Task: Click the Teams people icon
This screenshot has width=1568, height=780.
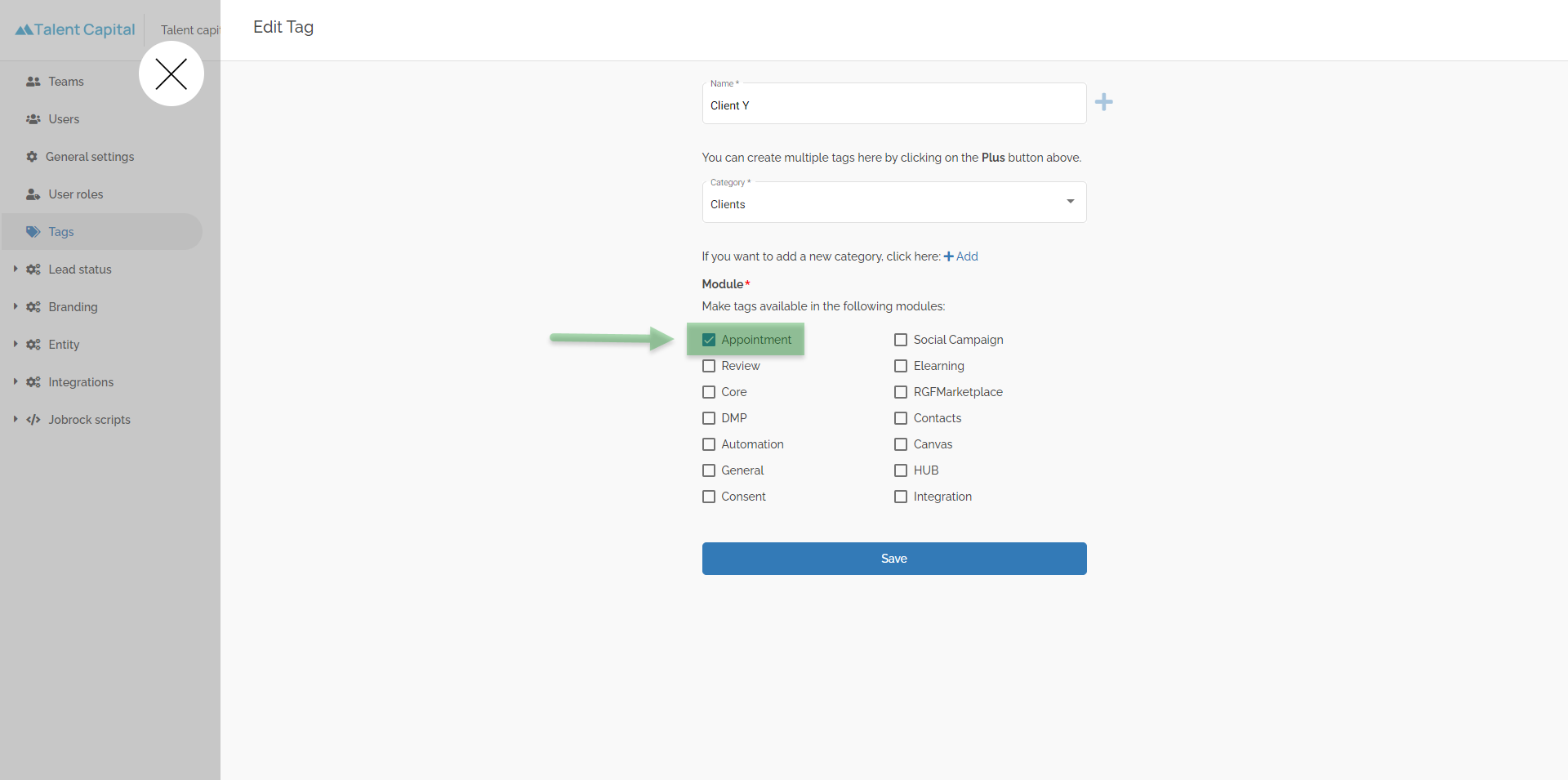Action: (x=33, y=82)
